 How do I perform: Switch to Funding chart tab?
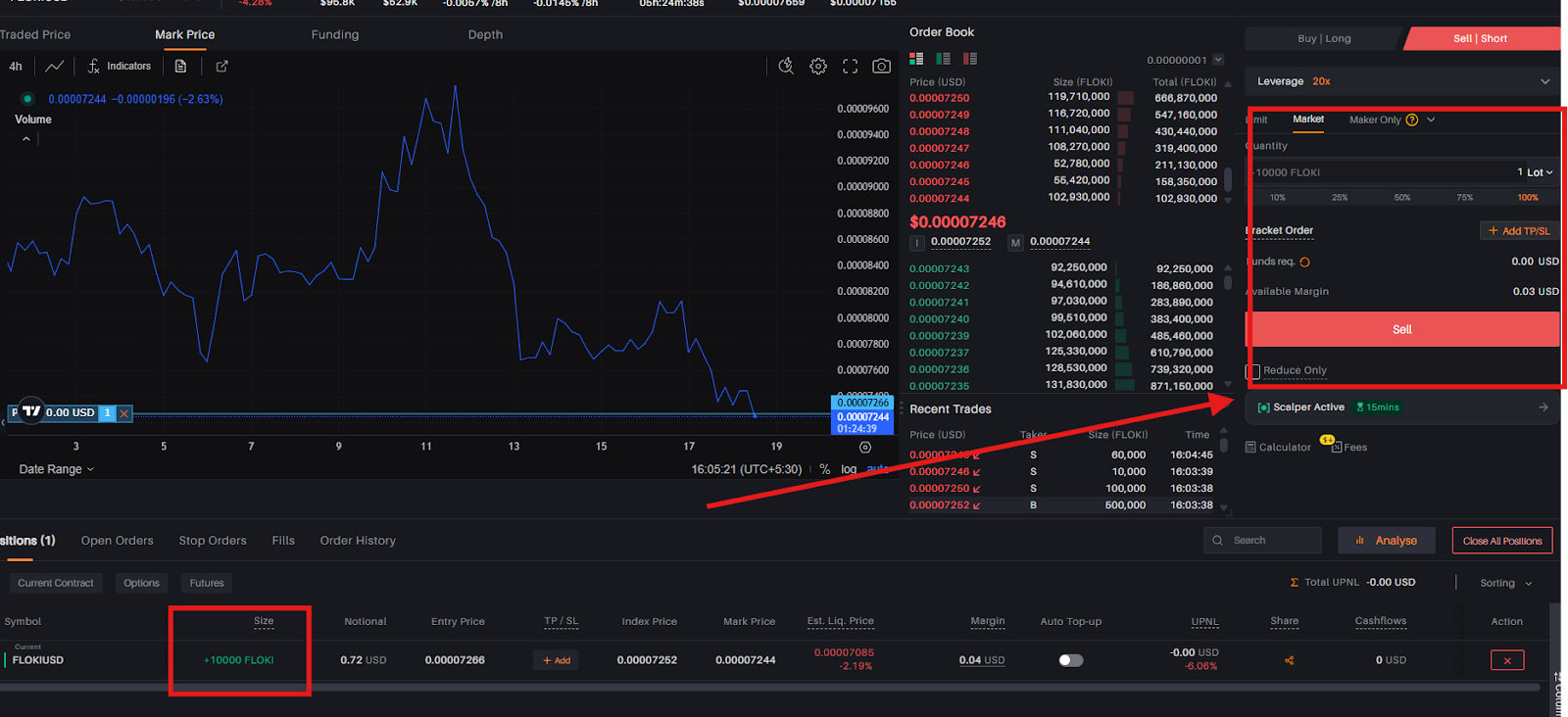[x=335, y=34]
